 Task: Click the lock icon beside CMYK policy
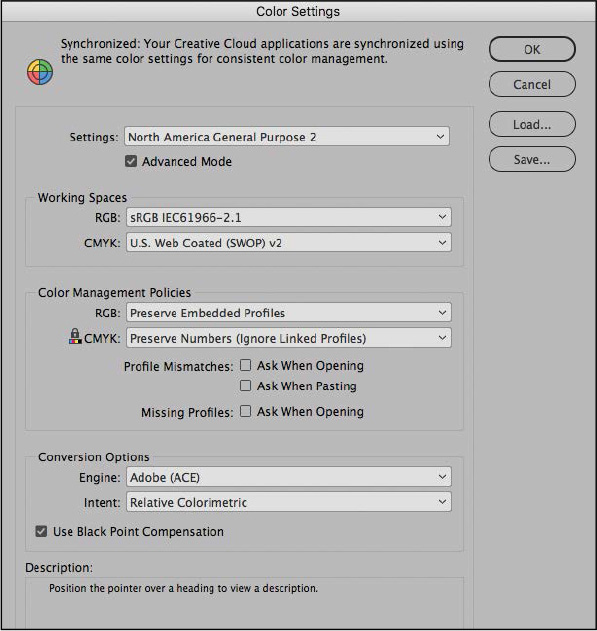[74, 336]
